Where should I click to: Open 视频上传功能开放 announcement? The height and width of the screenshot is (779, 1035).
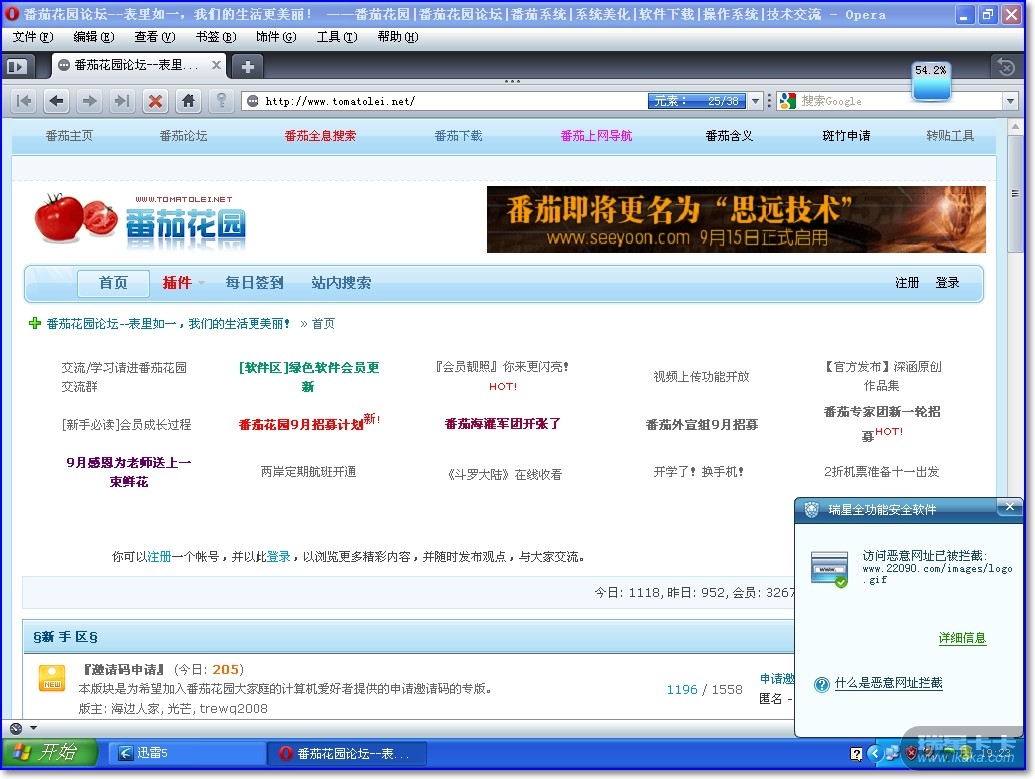click(701, 377)
